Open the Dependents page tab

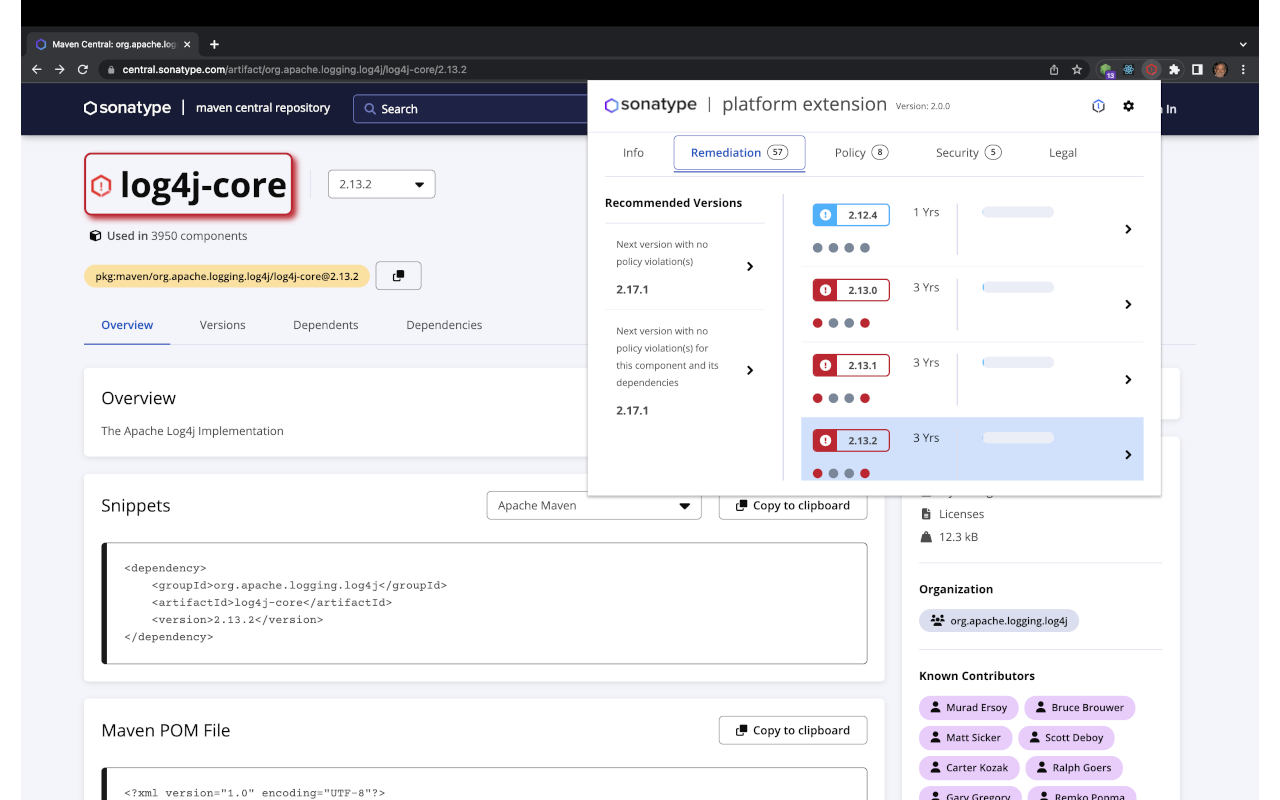(x=325, y=325)
